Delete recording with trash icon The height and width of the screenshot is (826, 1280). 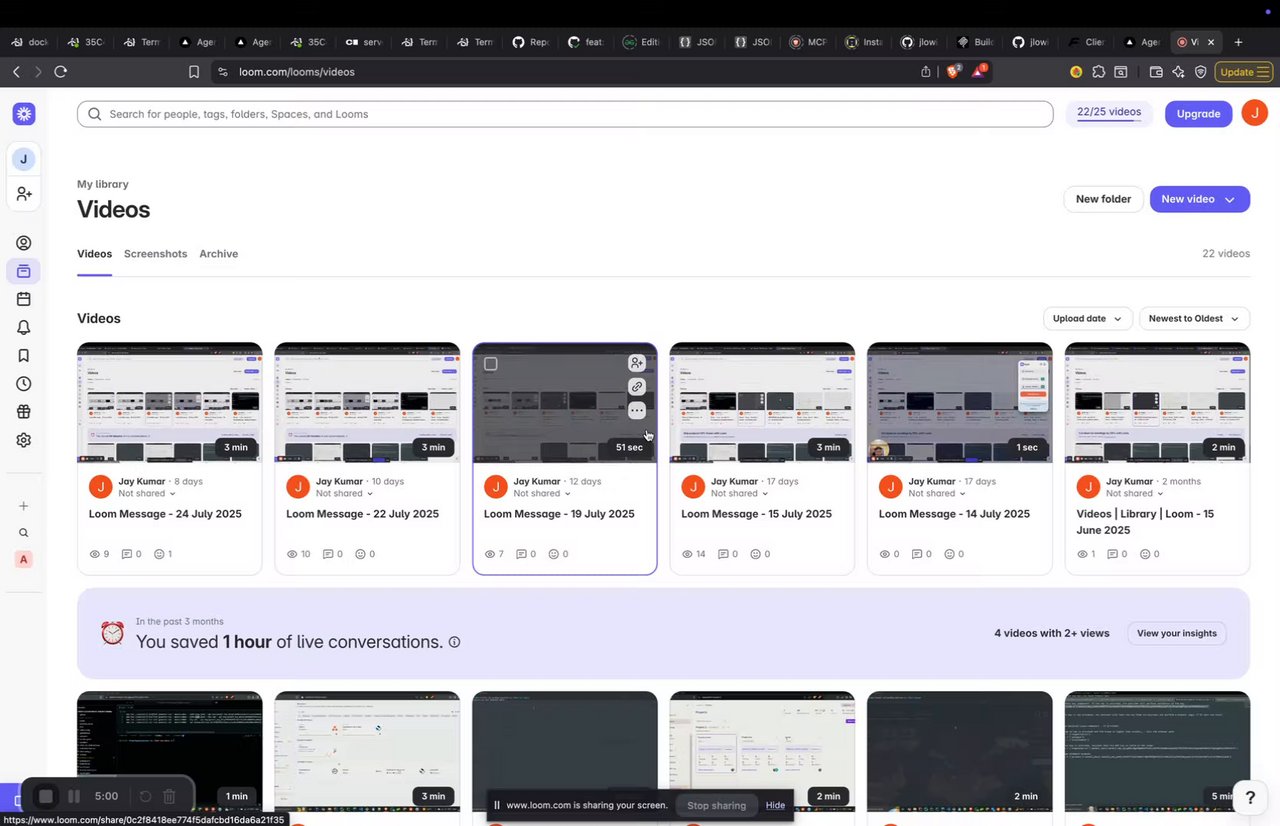pyautogui.click(x=169, y=797)
